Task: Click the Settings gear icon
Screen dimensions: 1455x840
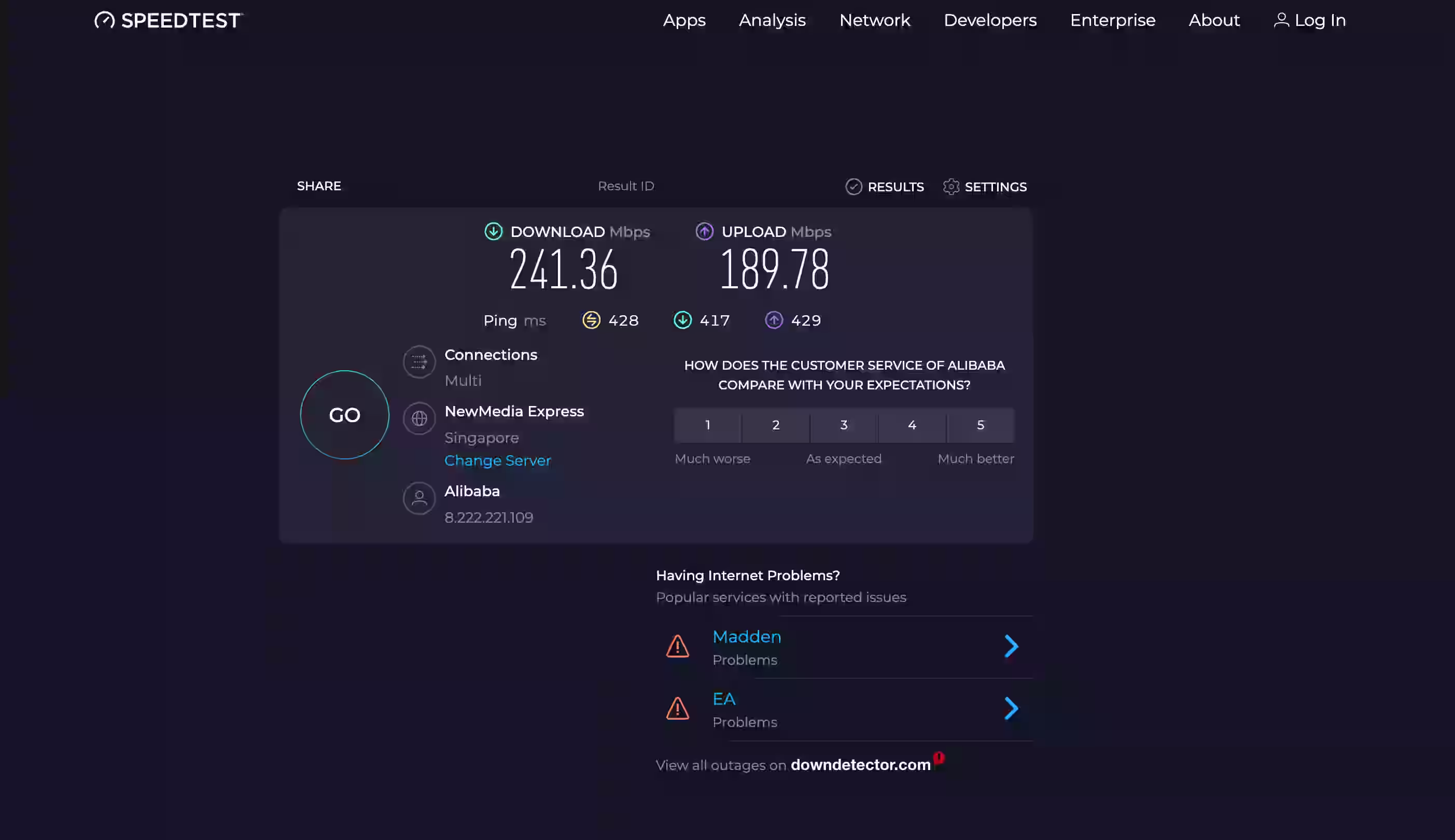Action: point(952,186)
